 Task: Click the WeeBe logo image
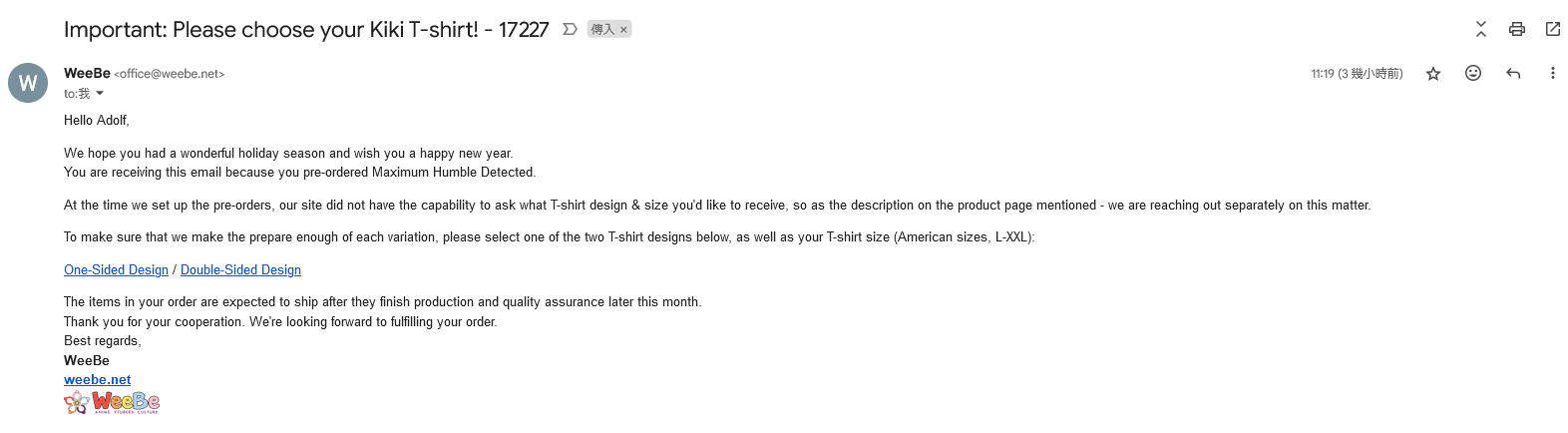point(112,403)
